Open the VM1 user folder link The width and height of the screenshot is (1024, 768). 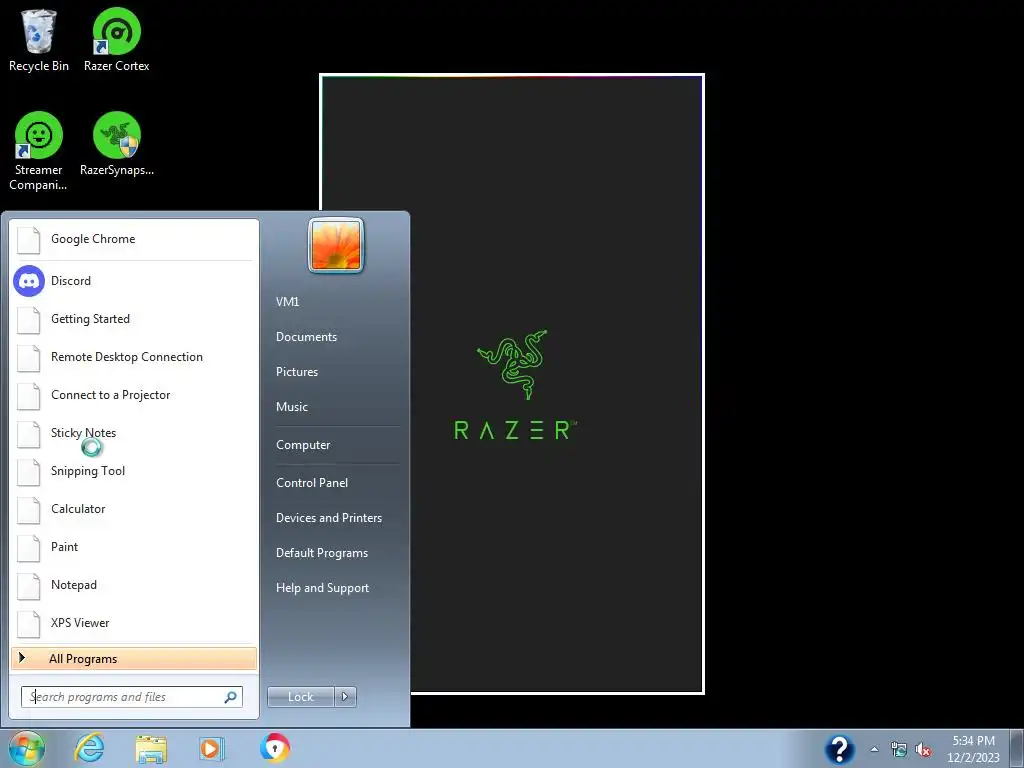[287, 302]
